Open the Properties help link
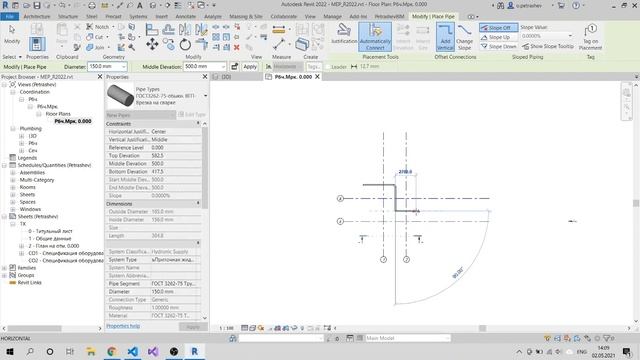The height and width of the screenshot is (360, 640). click(x=123, y=326)
